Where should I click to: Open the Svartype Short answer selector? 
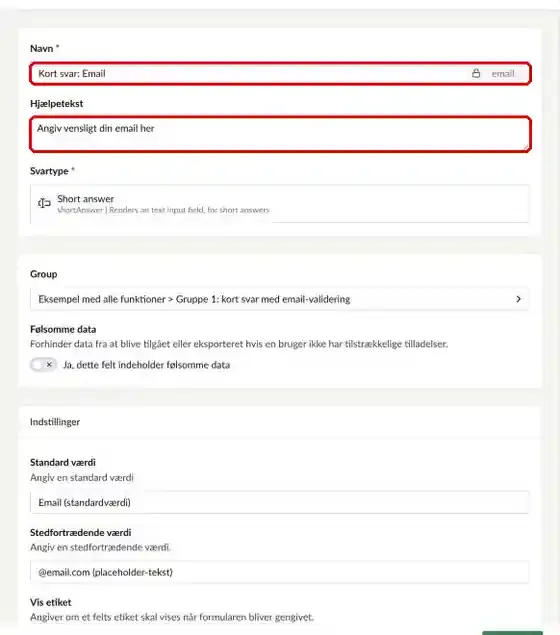pos(279,204)
